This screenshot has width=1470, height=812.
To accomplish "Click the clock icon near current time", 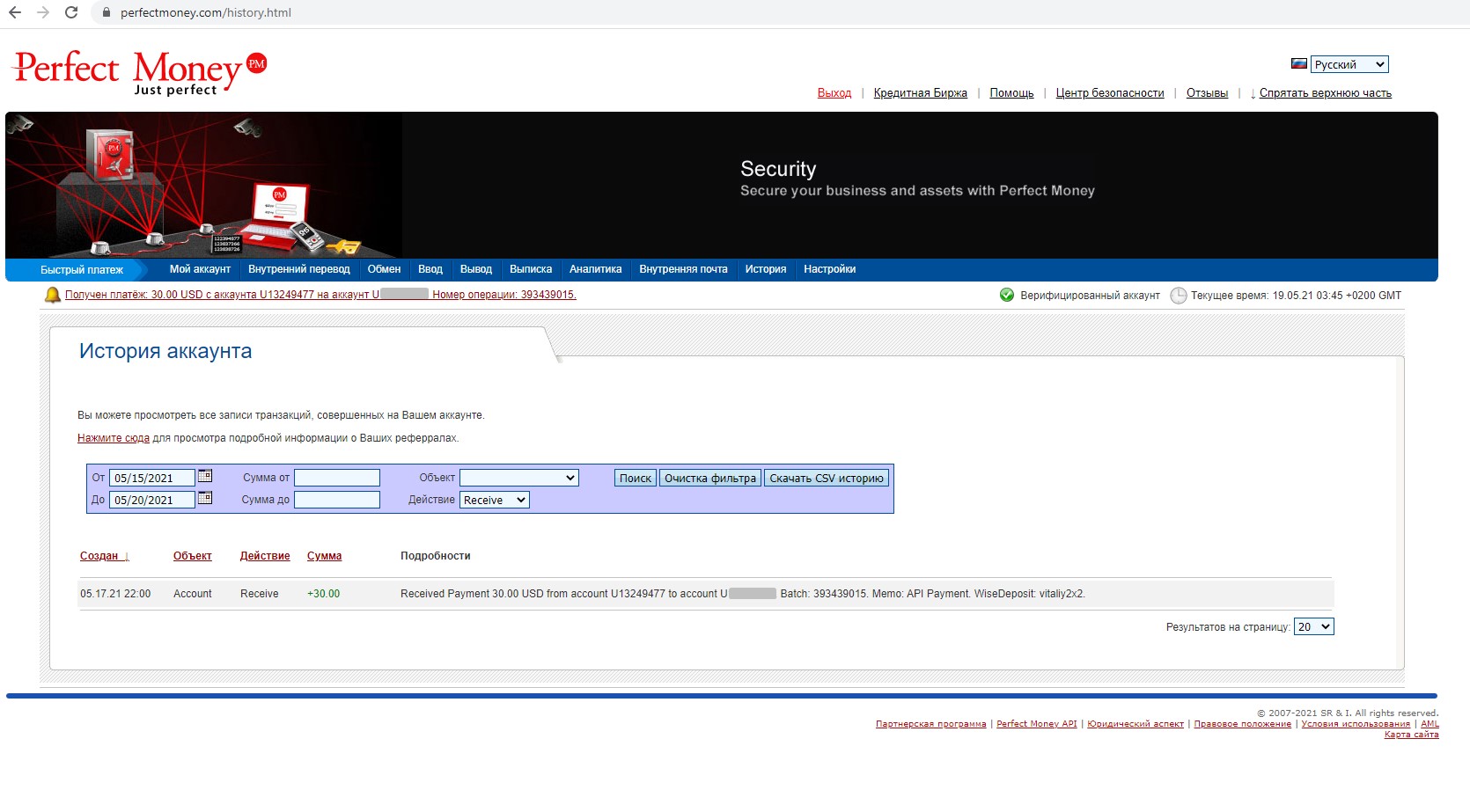I will [1178, 296].
